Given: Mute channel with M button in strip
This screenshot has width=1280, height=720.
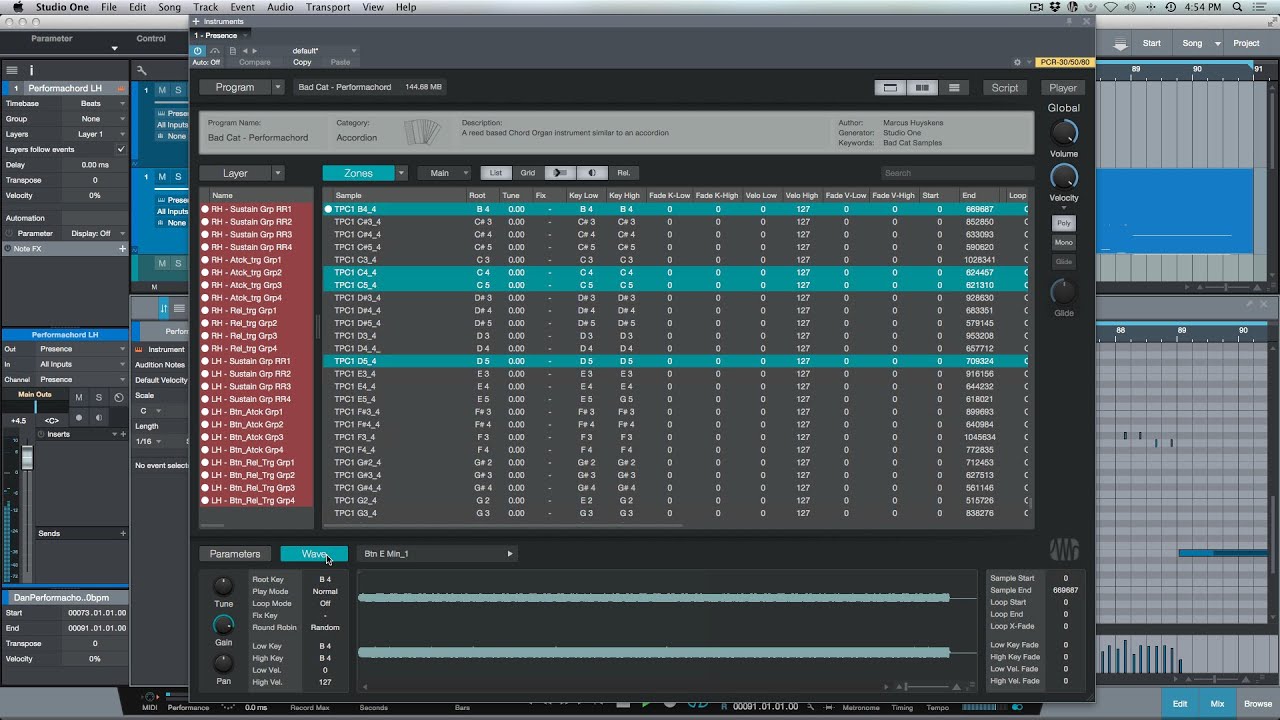Looking at the screenshot, I should tap(79, 398).
